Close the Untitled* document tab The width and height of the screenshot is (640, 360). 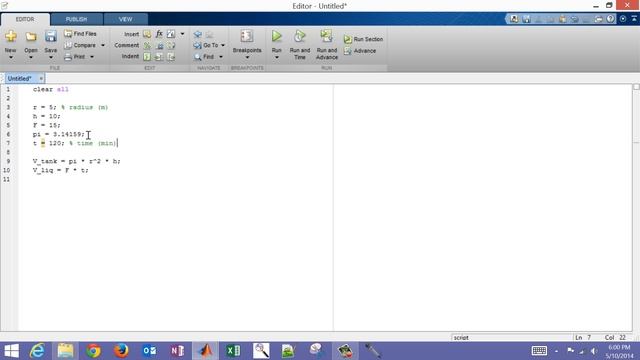(41, 78)
